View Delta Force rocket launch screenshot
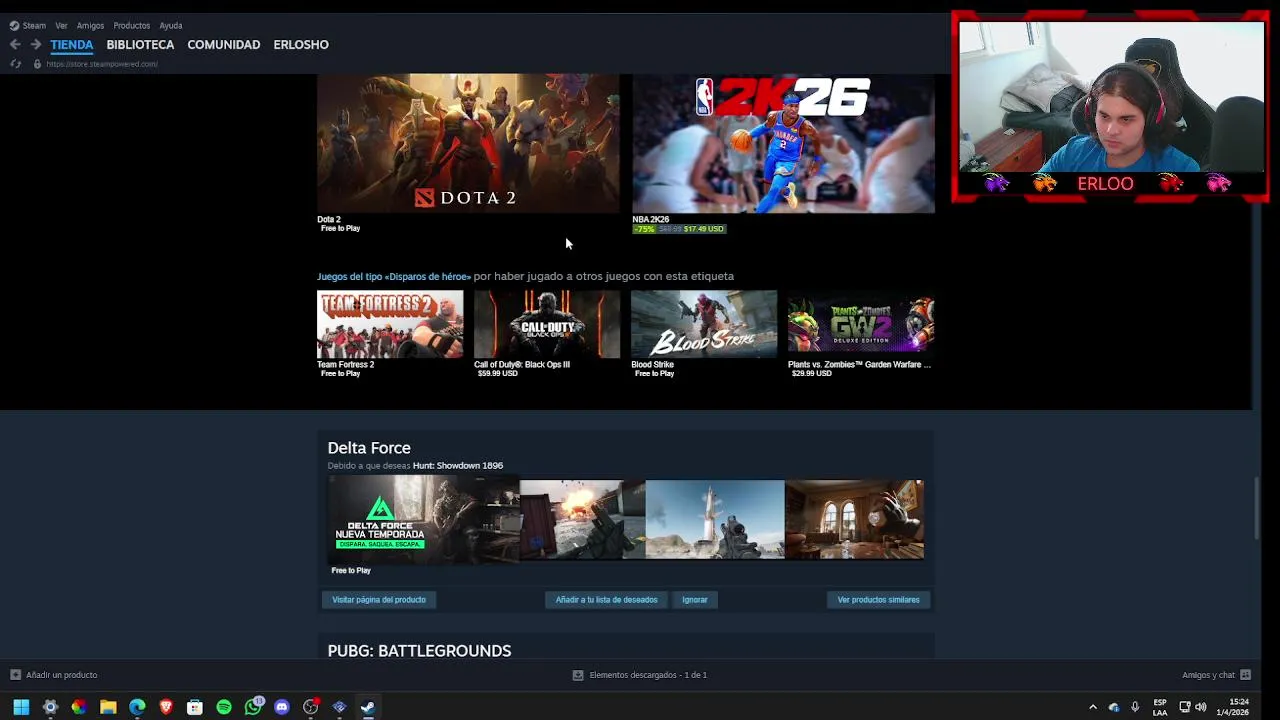Viewport: 1280px width, 720px height. click(x=715, y=520)
